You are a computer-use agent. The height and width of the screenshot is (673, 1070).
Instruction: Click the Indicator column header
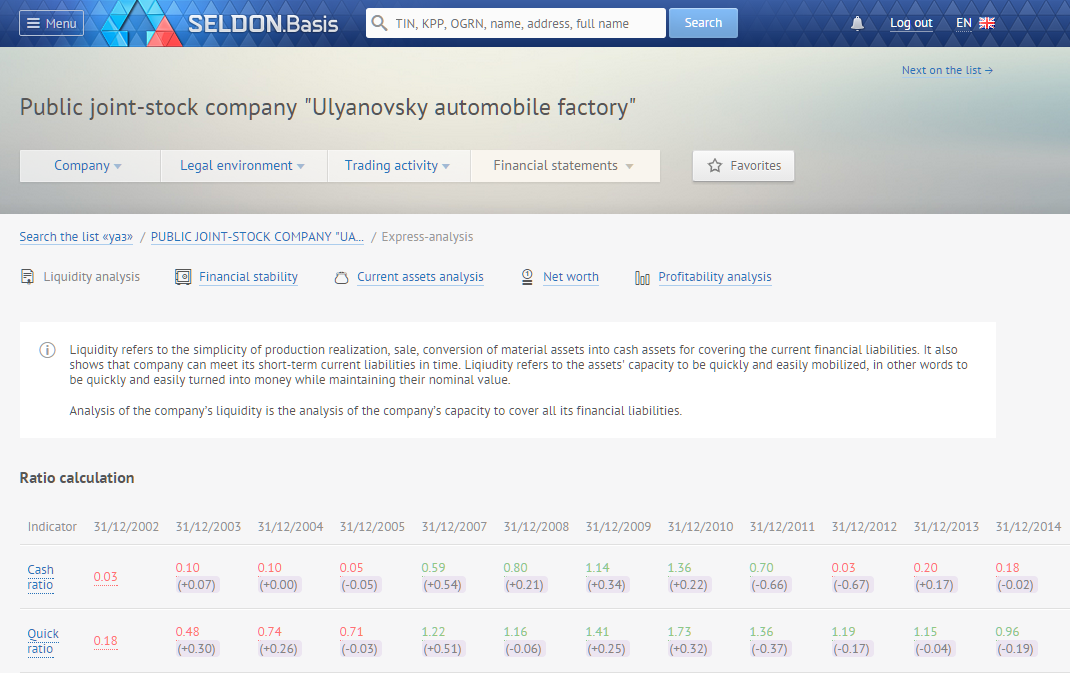pyautogui.click(x=52, y=527)
